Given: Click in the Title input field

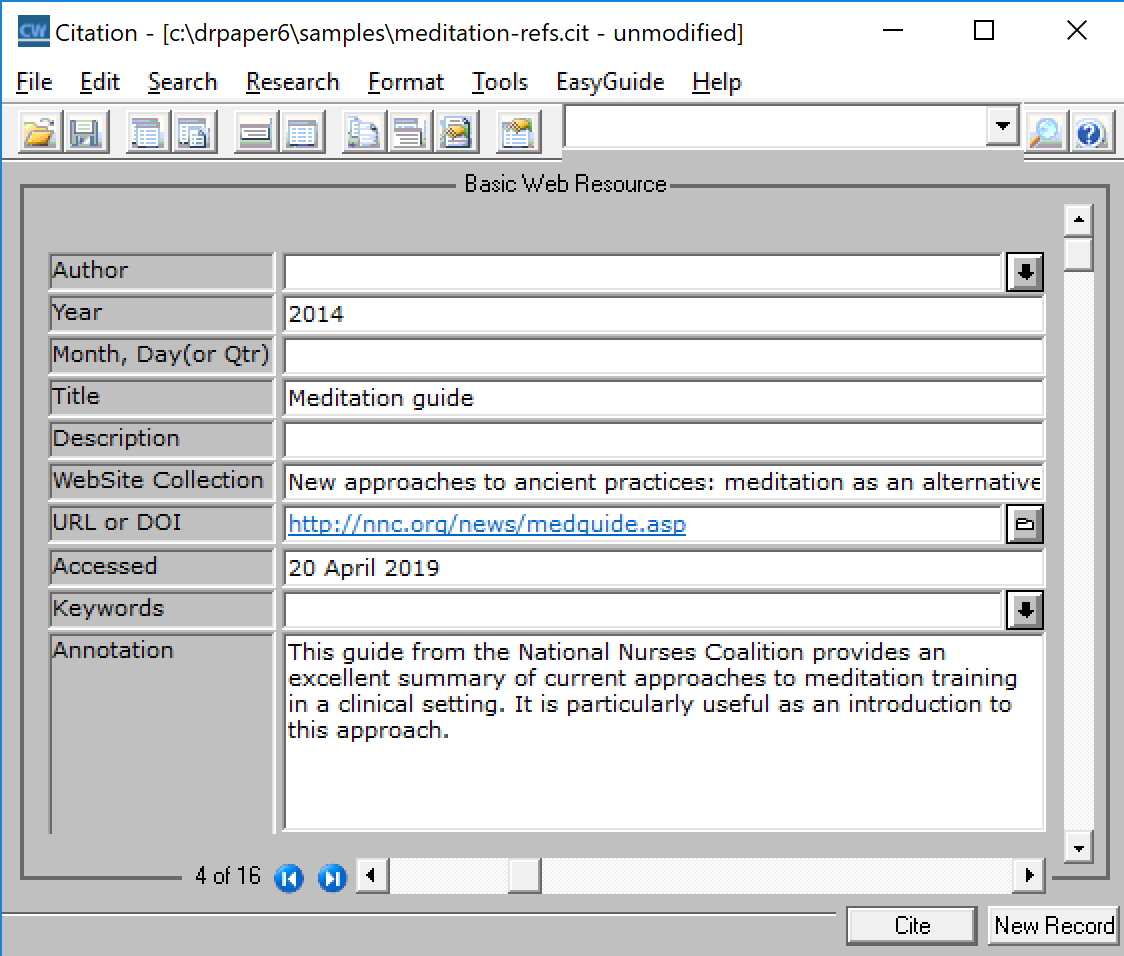Looking at the screenshot, I should click(x=663, y=399).
